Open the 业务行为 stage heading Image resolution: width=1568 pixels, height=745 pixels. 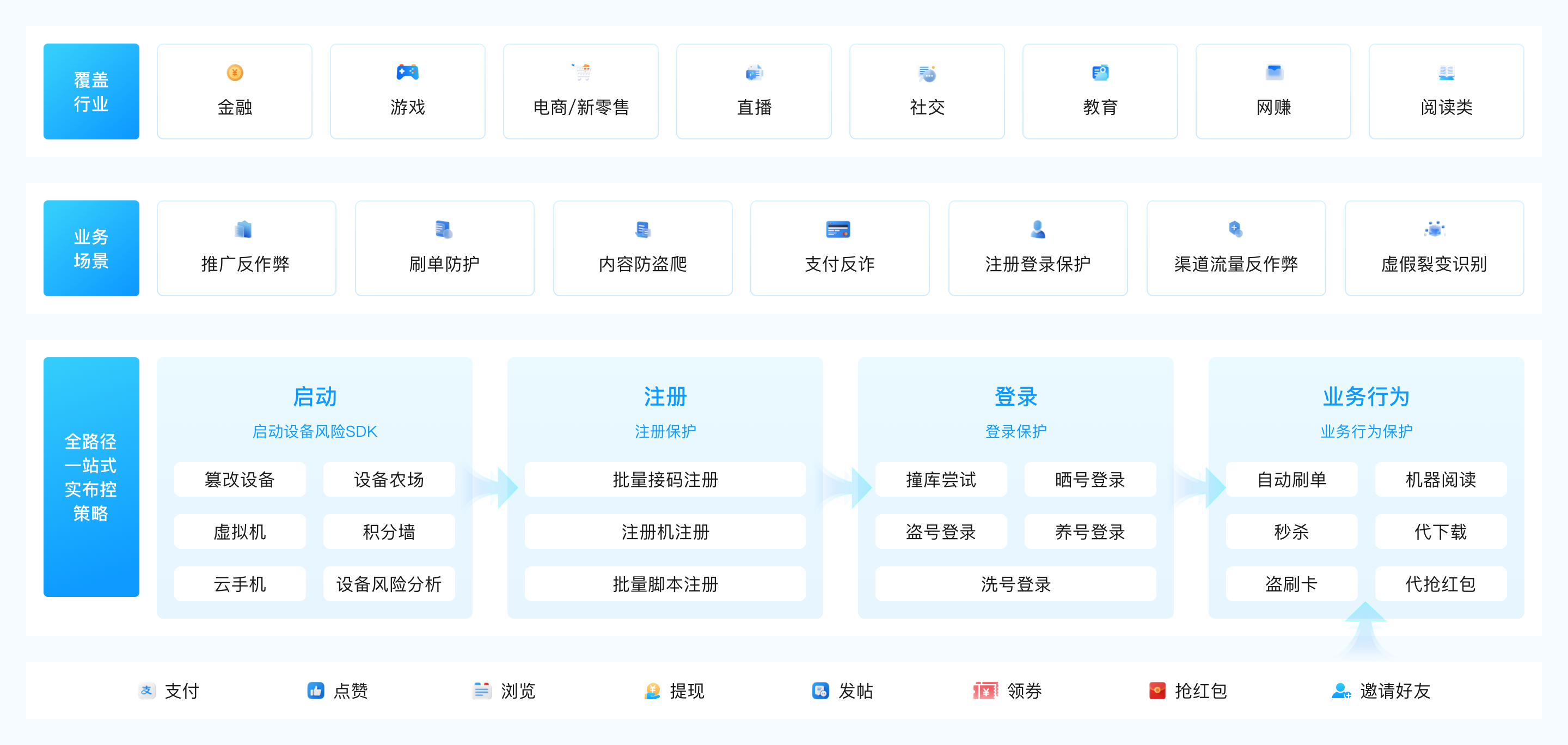coord(1367,397)
